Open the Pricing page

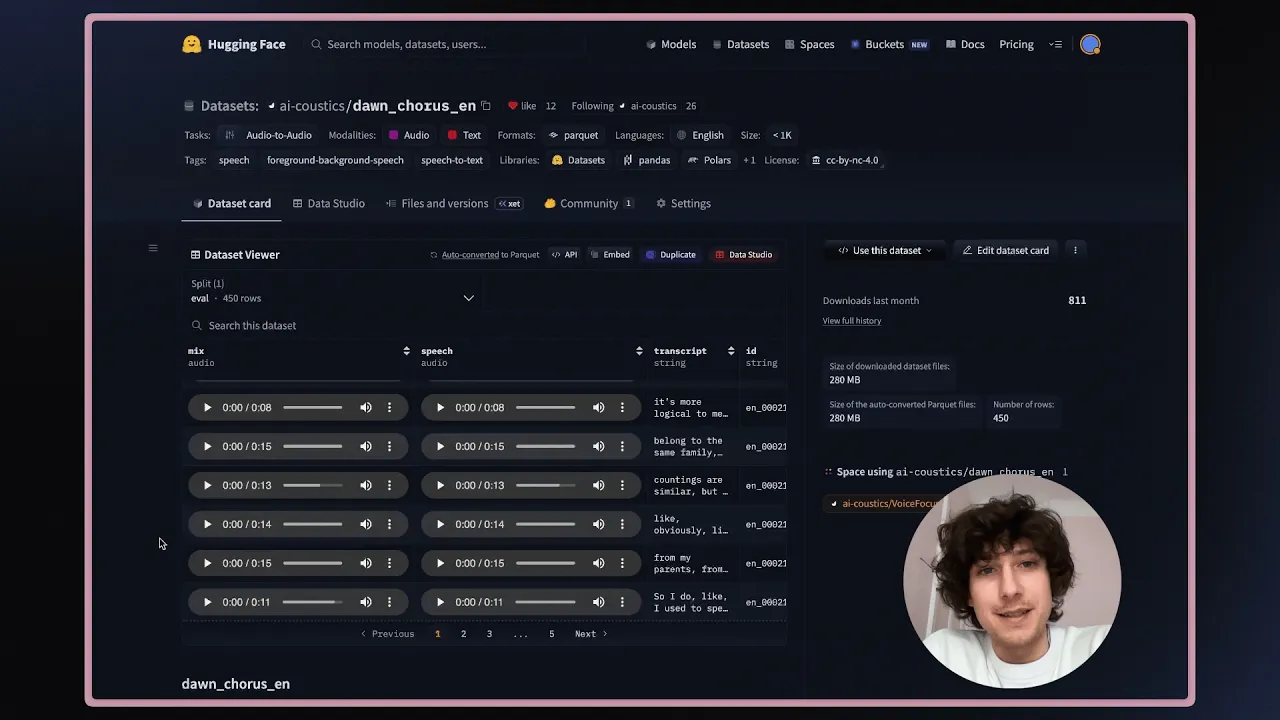pos(1016,44)
